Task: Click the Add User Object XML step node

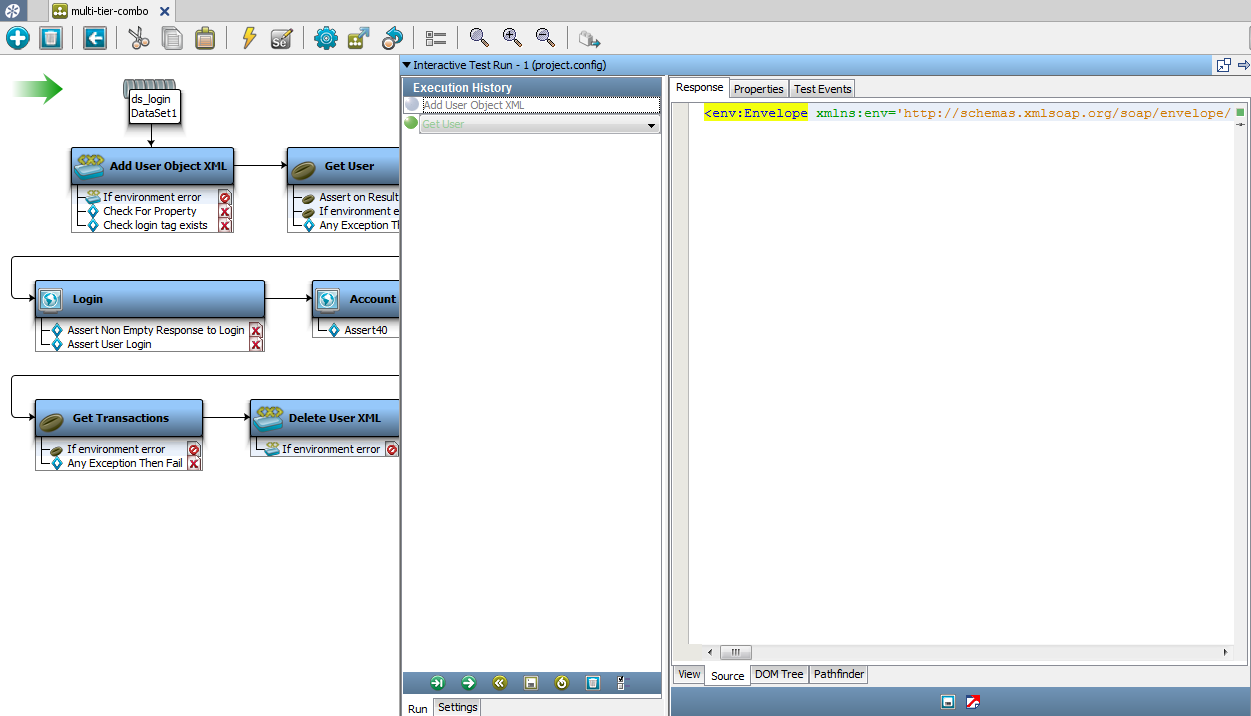Action: pos(152,166)
